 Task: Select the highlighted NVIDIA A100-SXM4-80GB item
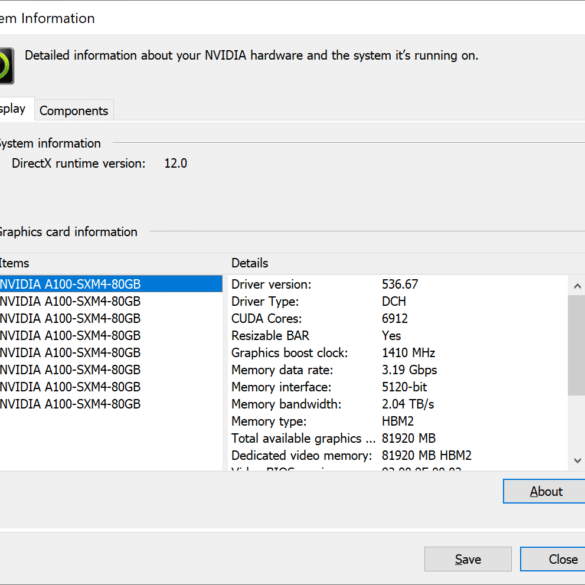111,284
